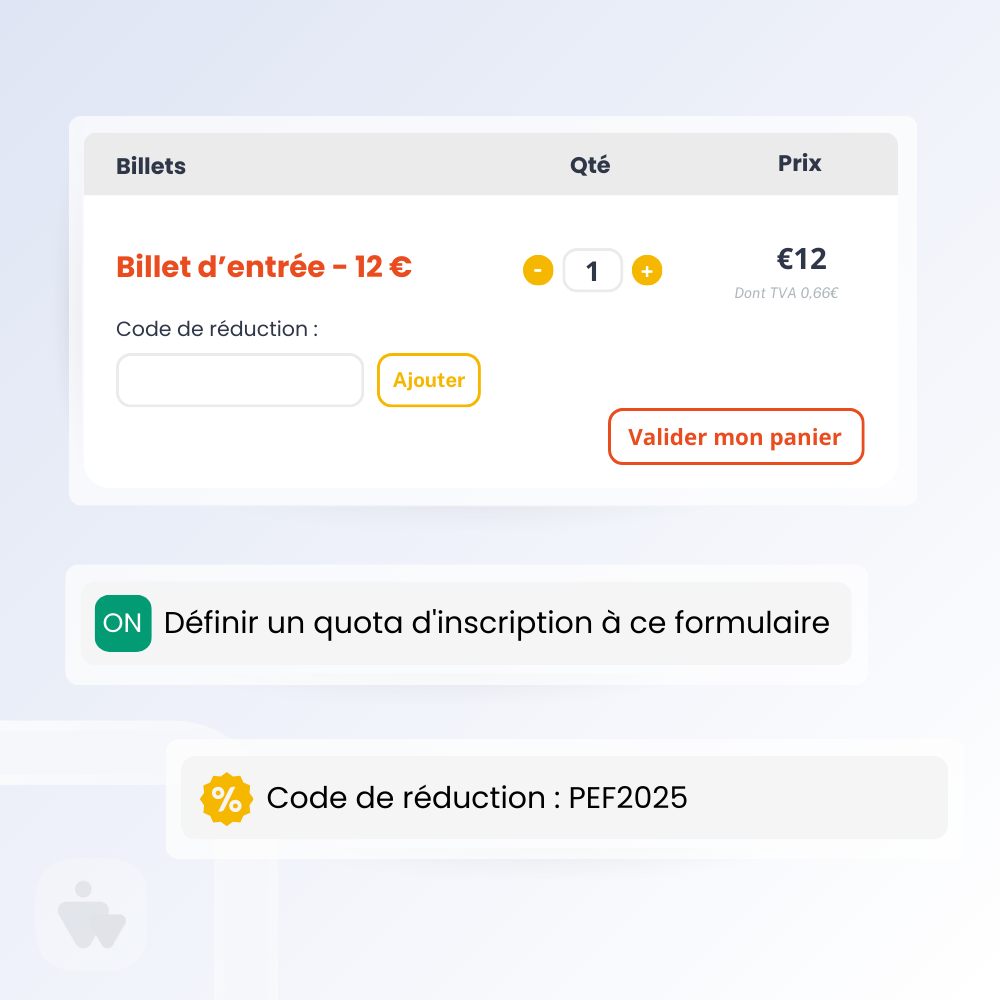The image size is (1000, 1000).
Task: Click the Qté column header
Action: 590,165
